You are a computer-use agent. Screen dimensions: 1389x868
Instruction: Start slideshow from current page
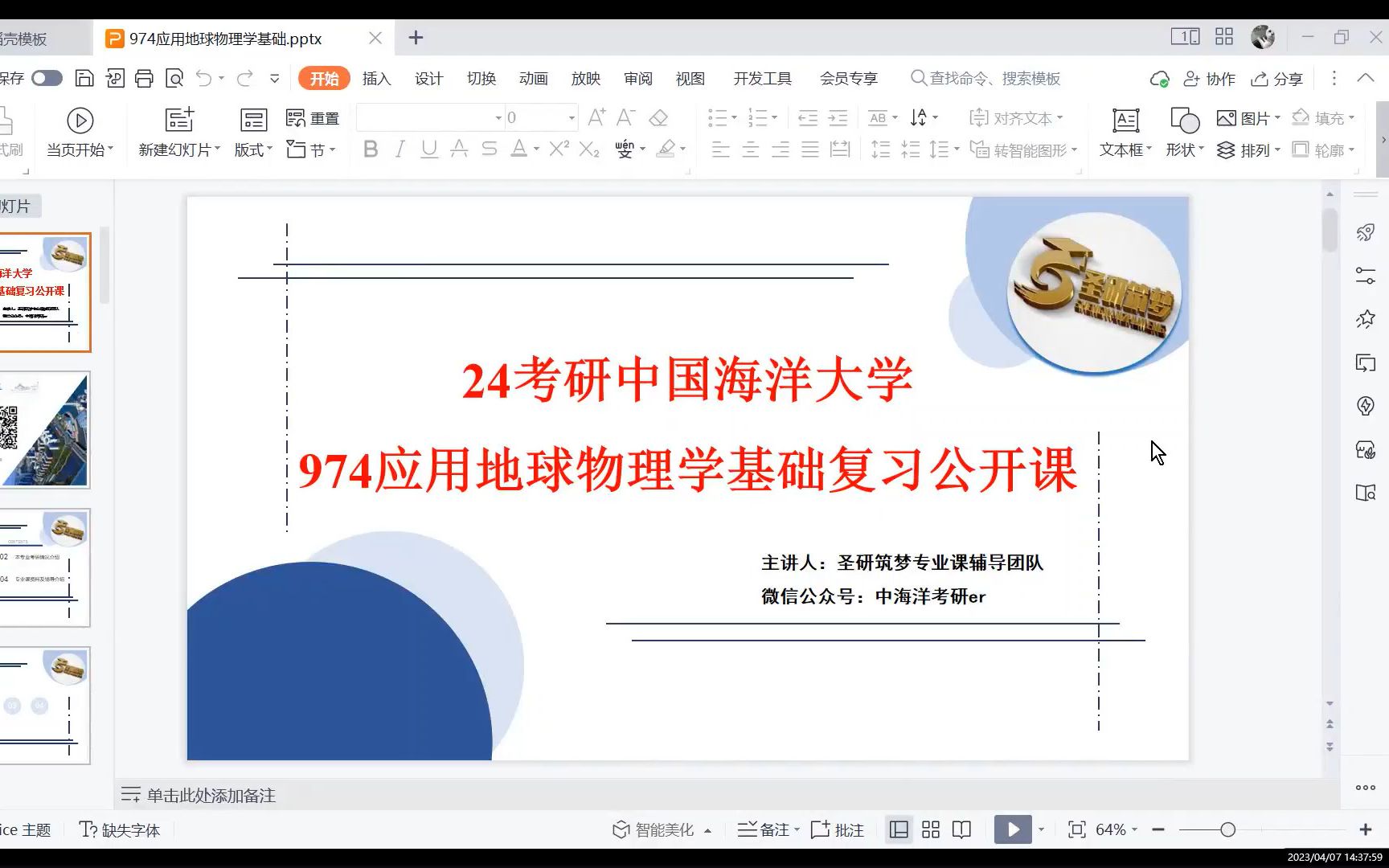(x=80, y=133)
